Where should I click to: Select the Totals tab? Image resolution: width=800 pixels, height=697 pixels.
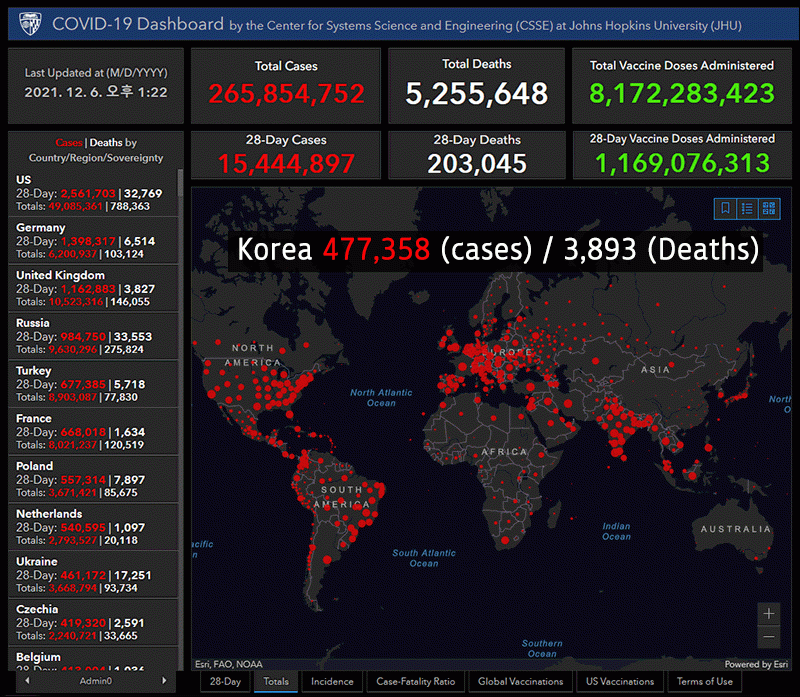pyautogui.click(x=276, y=682)
